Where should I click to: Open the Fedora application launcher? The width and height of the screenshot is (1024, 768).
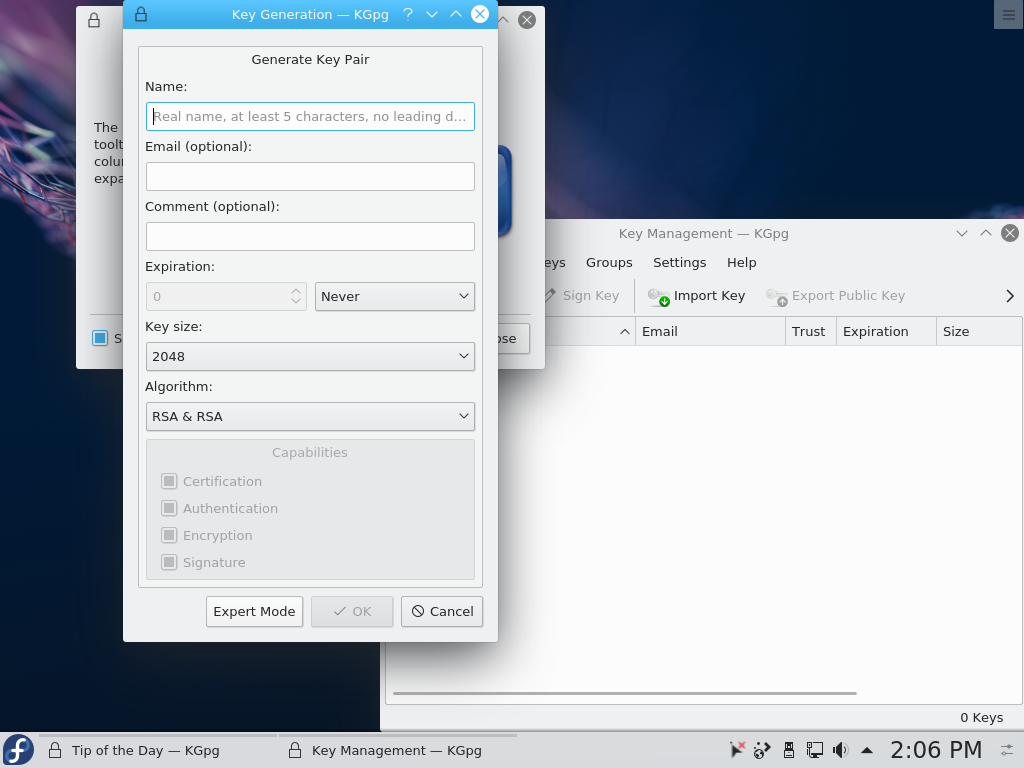pyautogui.click(x=18, y=750)
